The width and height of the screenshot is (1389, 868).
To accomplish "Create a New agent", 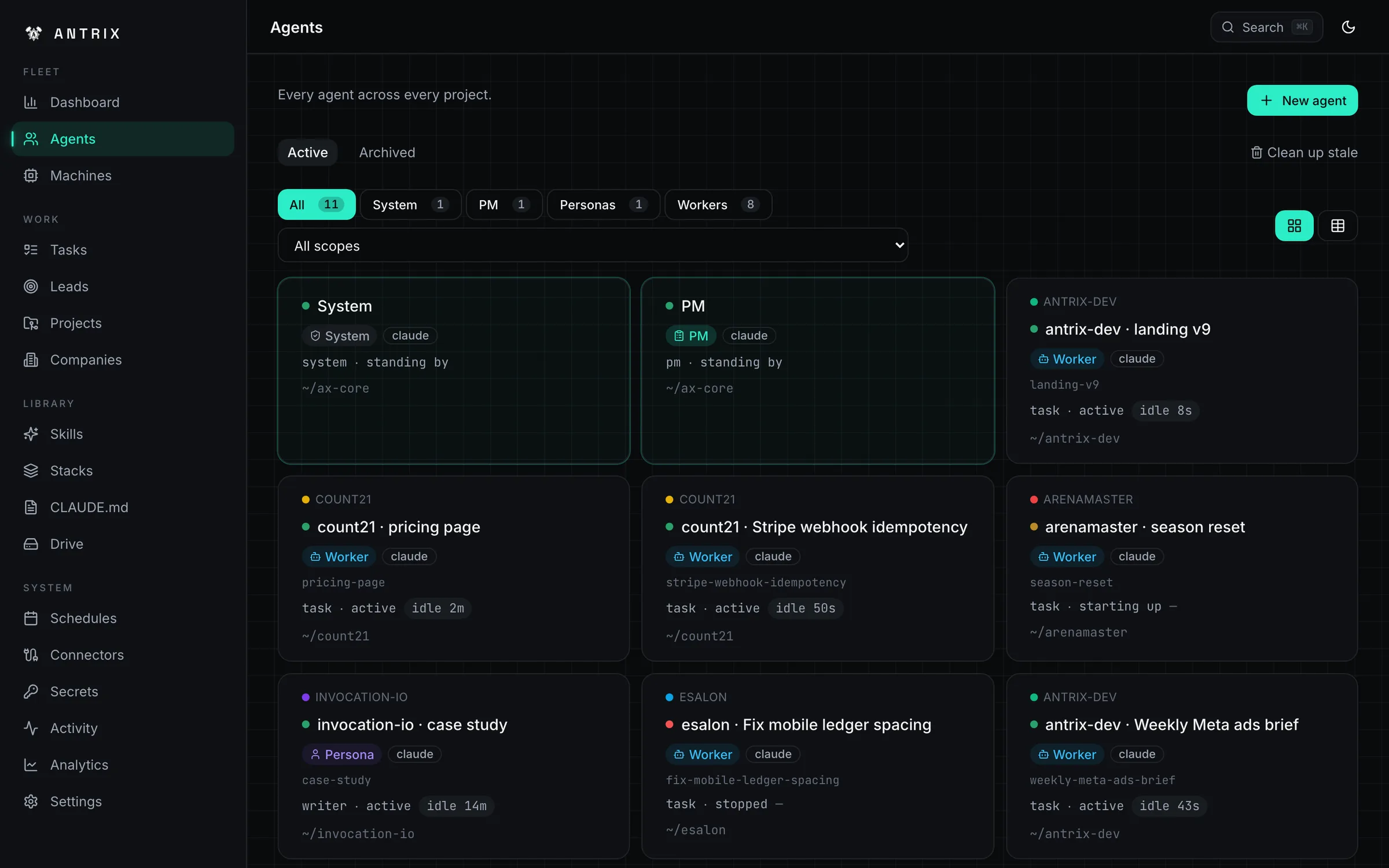I will [x=1302, y=100].
